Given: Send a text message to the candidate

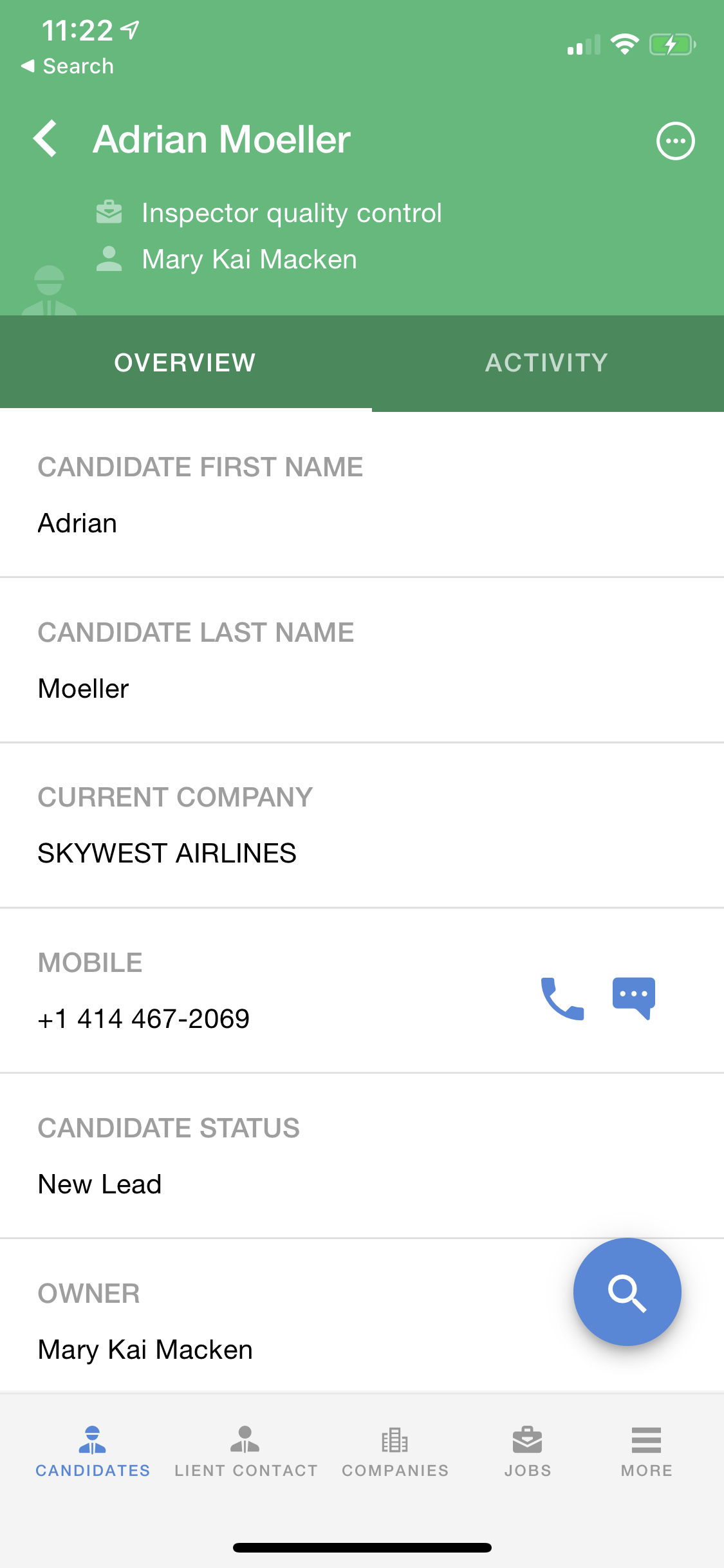Looking at the screenshot, I should pyautogui.click(x=634, y=998).
